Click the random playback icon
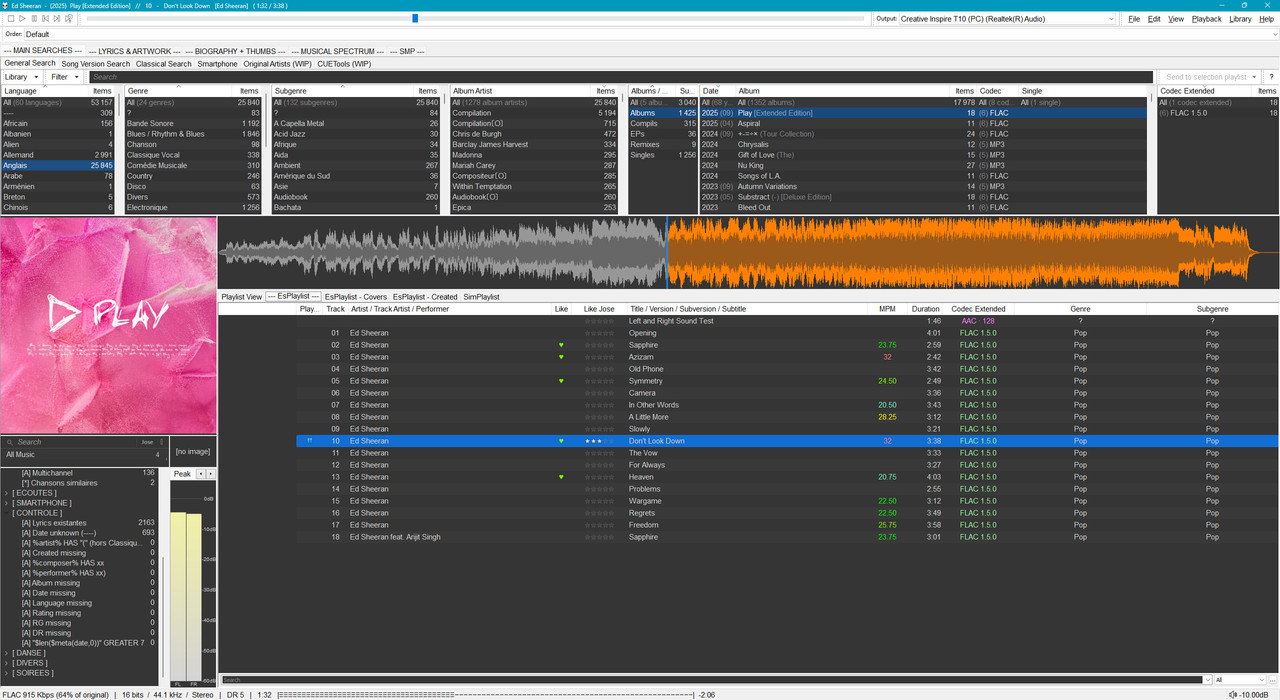This screenshot has height=700, width=1280. (69, 19)
